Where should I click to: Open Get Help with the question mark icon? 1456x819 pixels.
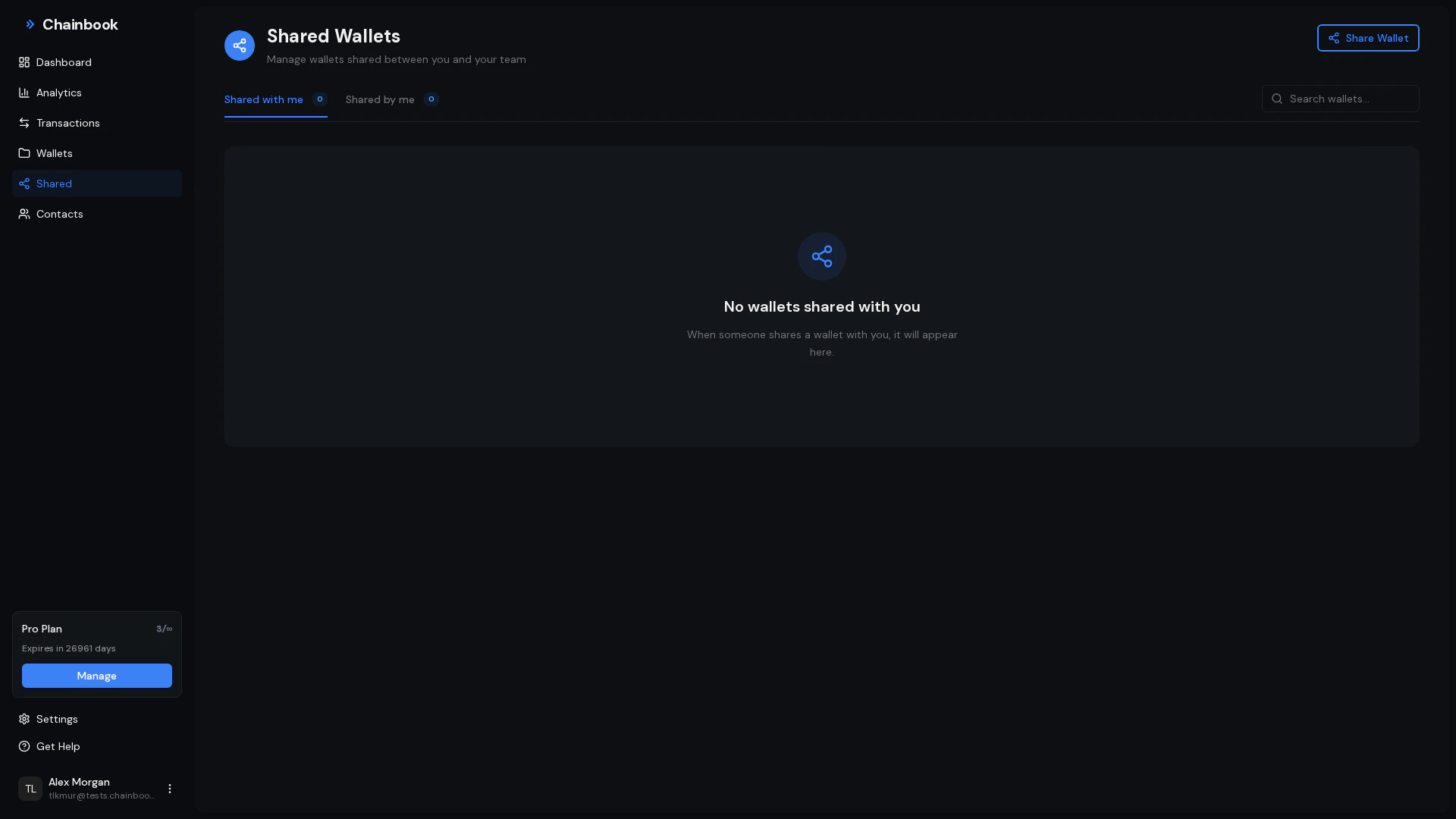coord(24,746)
